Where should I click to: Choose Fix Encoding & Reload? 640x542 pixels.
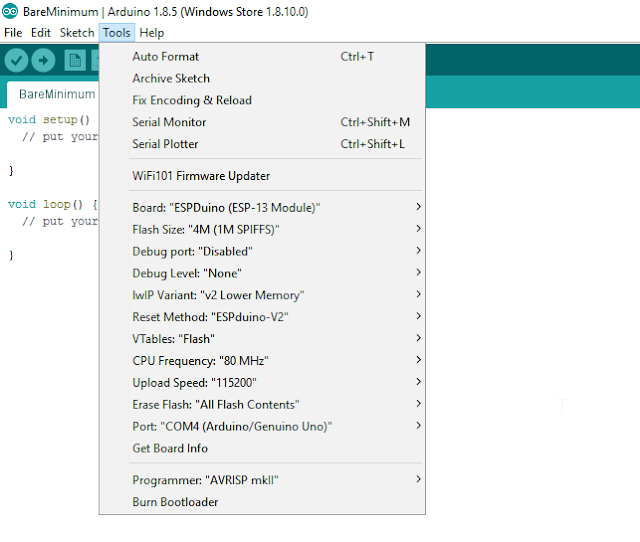pos(262,100)
